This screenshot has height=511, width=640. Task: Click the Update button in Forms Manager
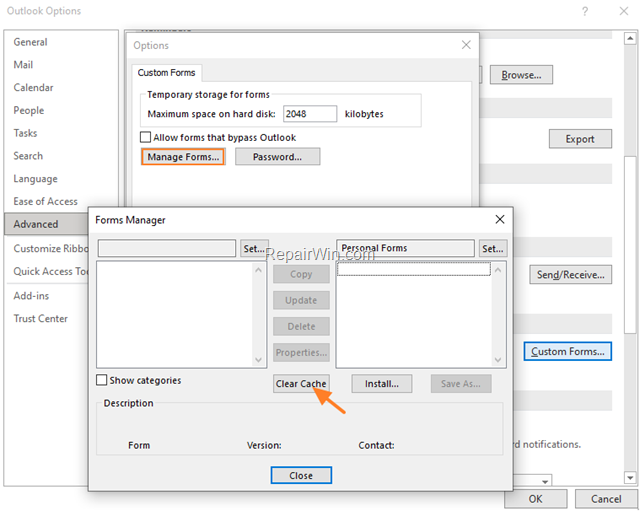[301, 300]
